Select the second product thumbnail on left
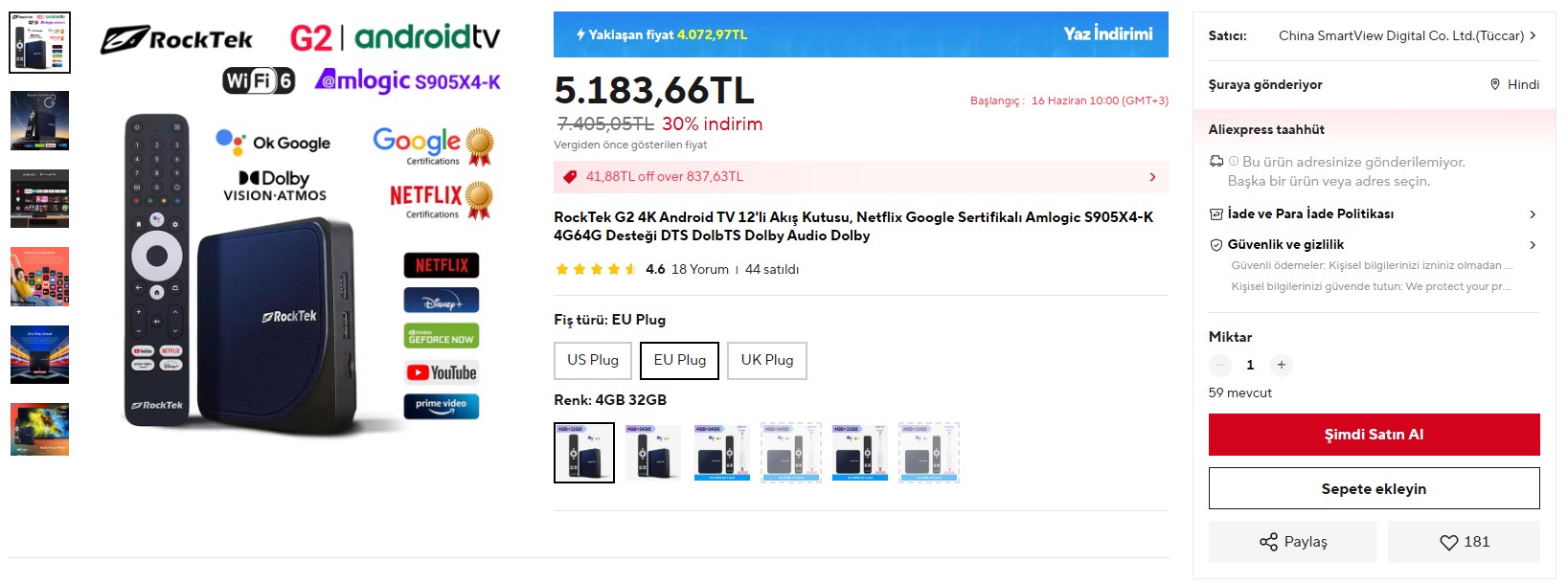The height and width of the screenshot is (583, 1568). 39,121
